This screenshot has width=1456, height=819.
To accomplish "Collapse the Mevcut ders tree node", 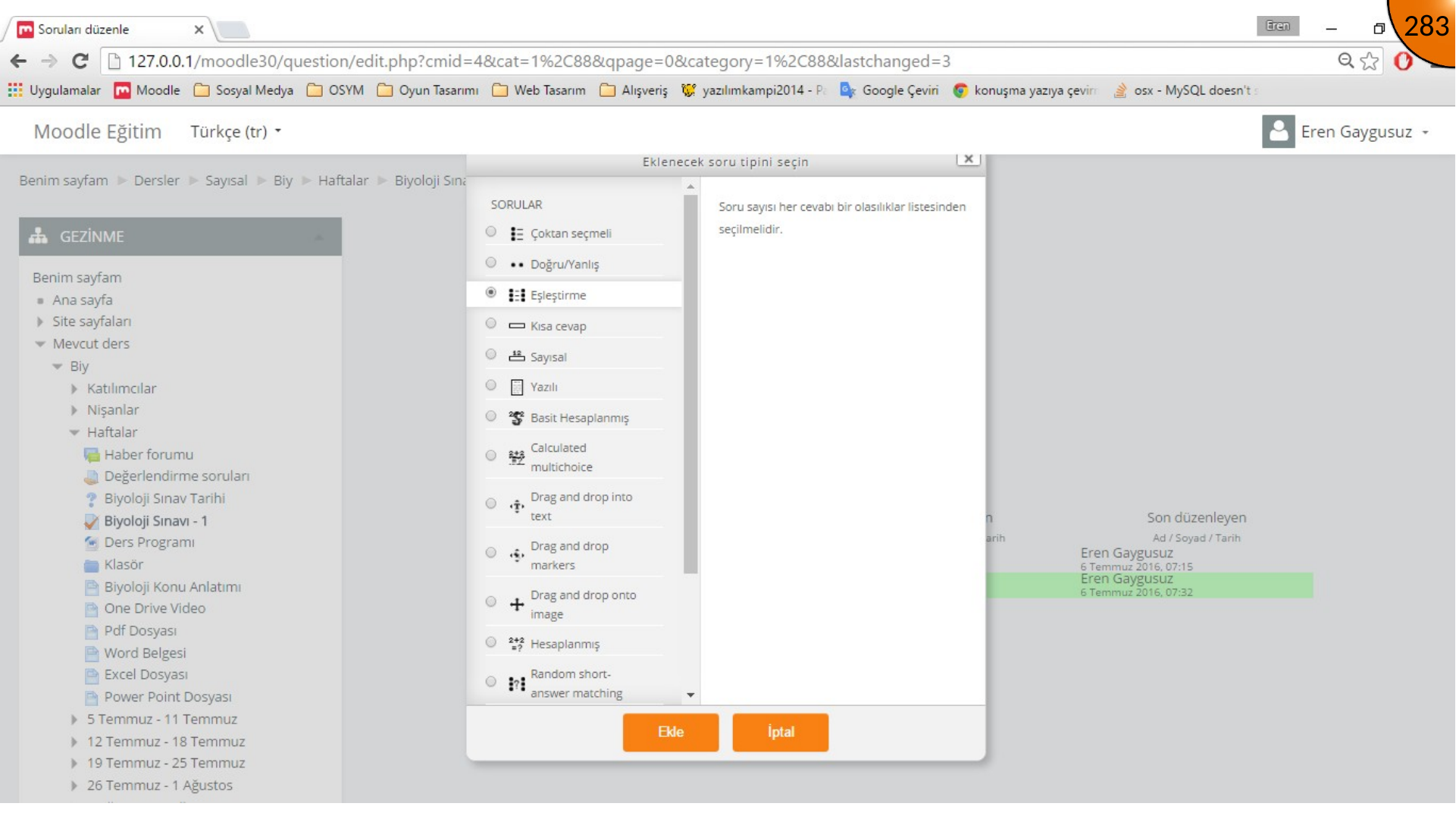I will pos(40,344).
